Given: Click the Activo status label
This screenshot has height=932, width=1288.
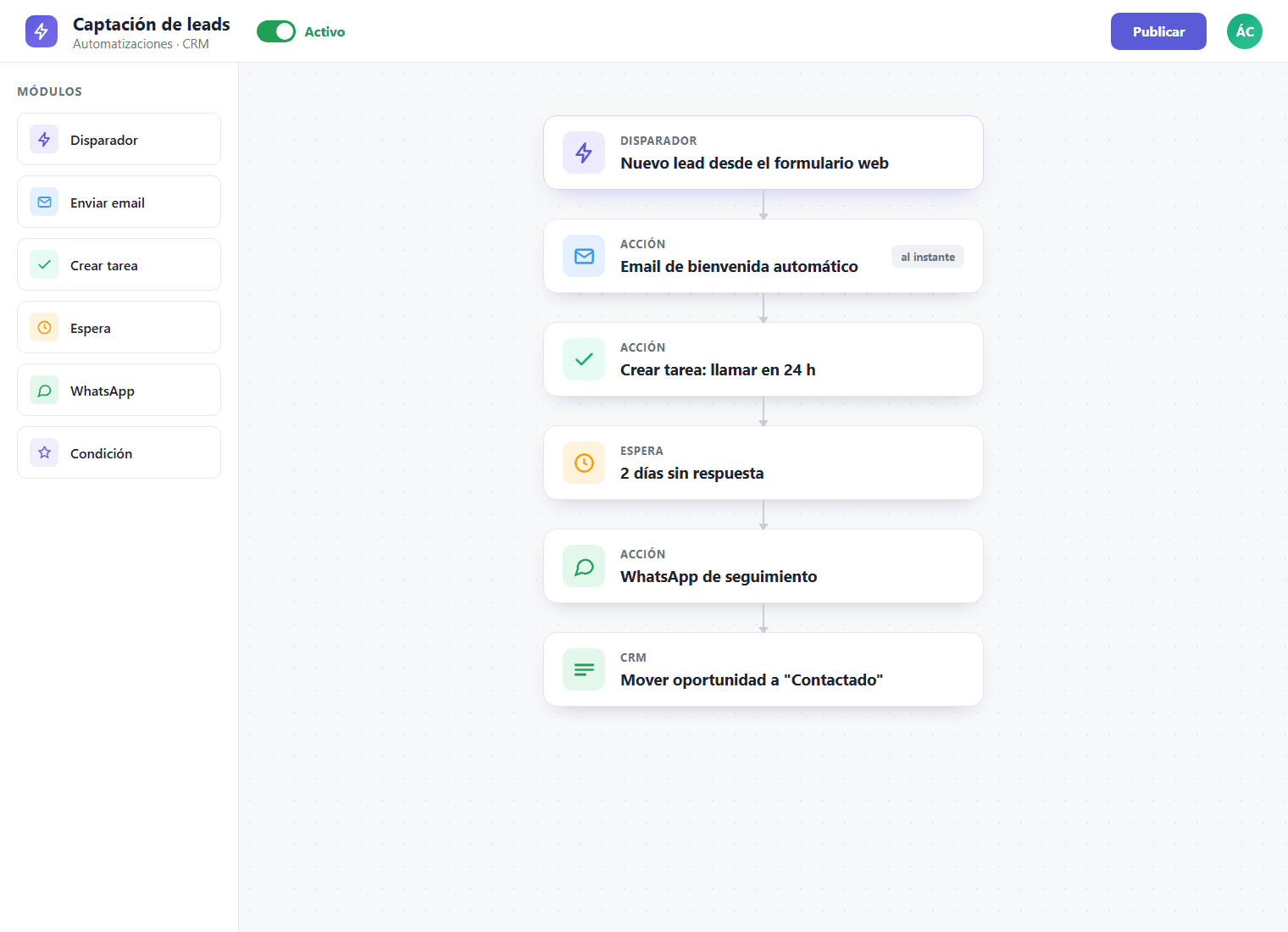Looking at the screenshot, I should pyautogui.click(x=325, y=32).
